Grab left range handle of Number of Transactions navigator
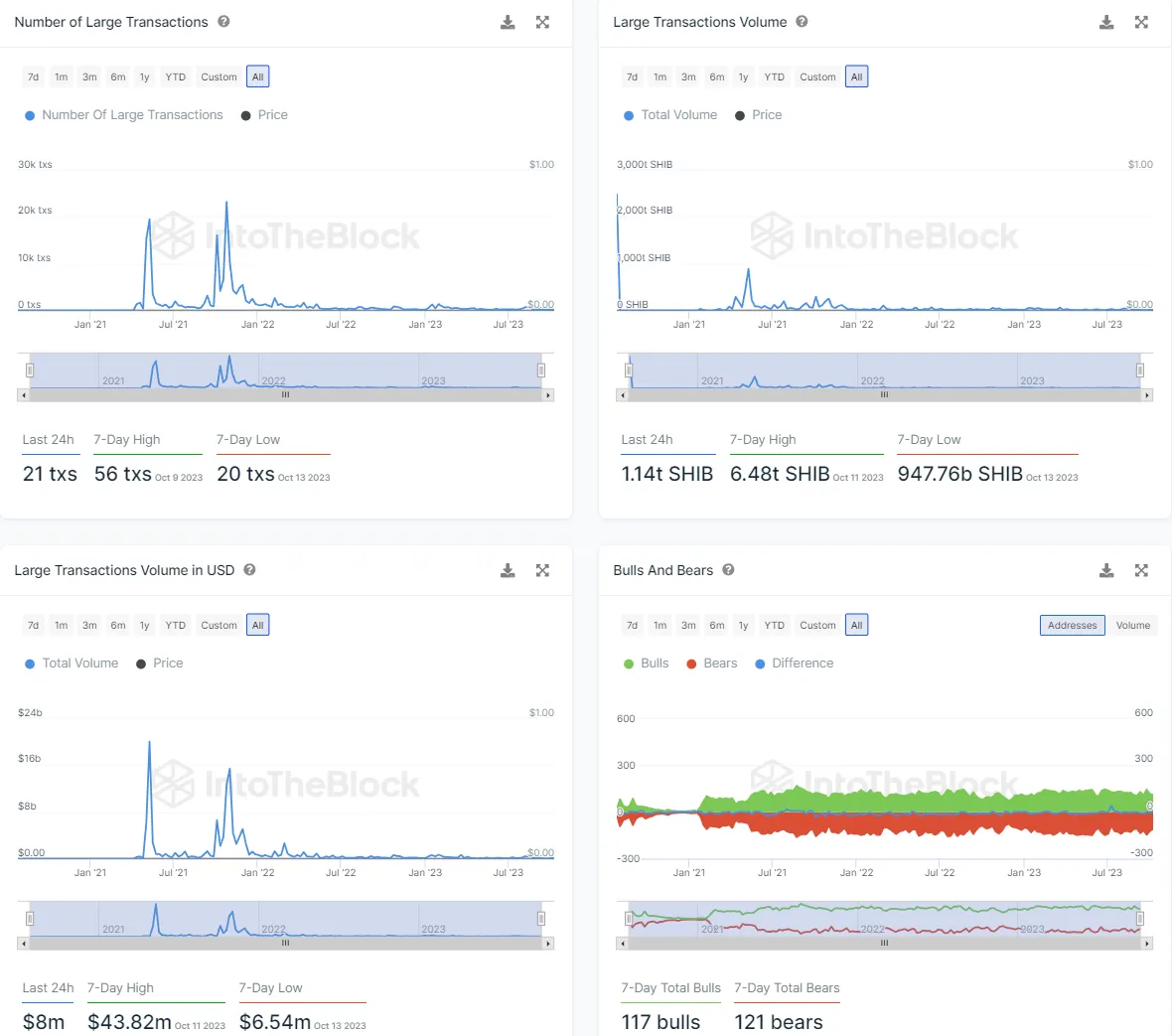Screen dimensions: 1172x1036 click(30, 370)
